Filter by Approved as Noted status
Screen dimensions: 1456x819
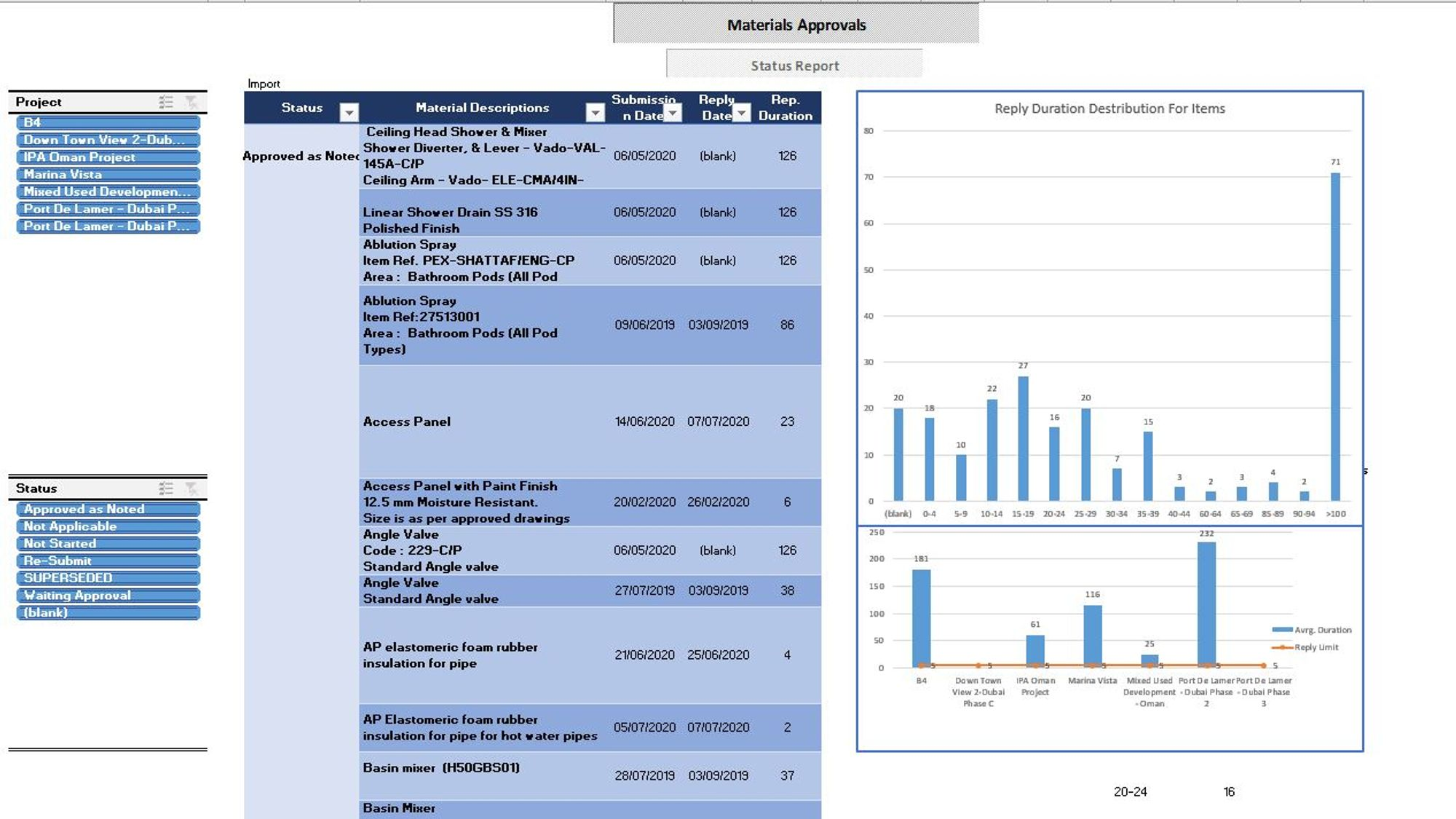pos(108,509)
